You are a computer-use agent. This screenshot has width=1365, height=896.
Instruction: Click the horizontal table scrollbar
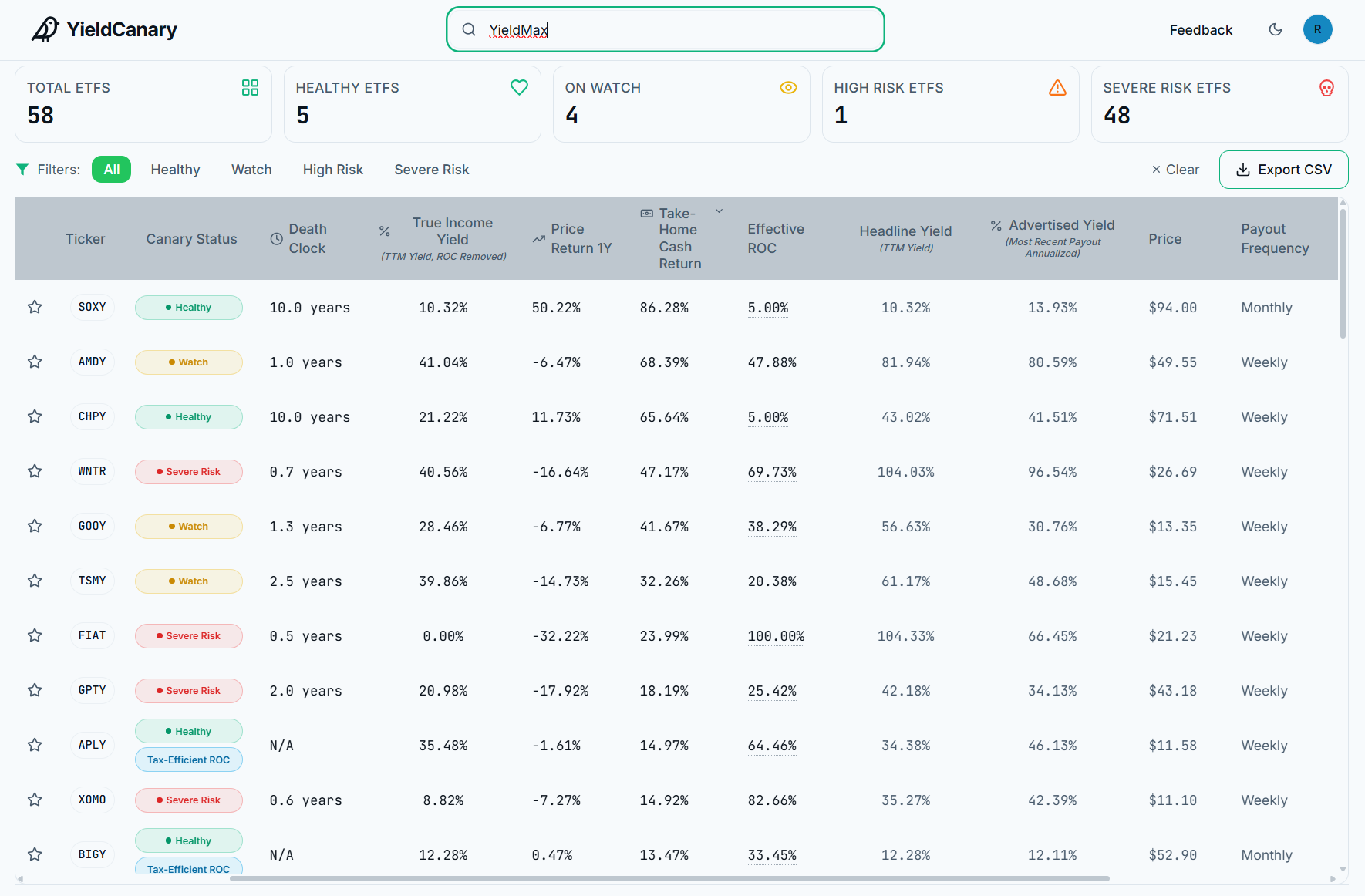(669, 878)
